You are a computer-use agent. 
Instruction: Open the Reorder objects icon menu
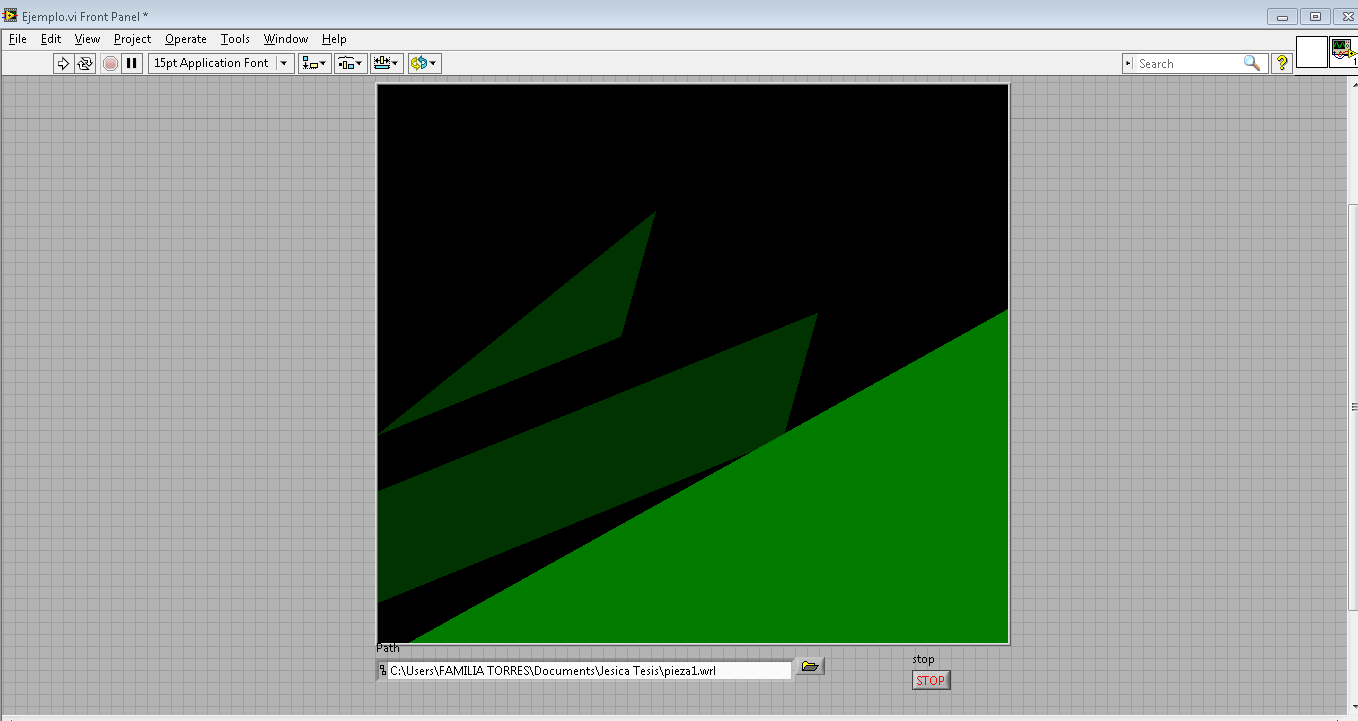421,62
